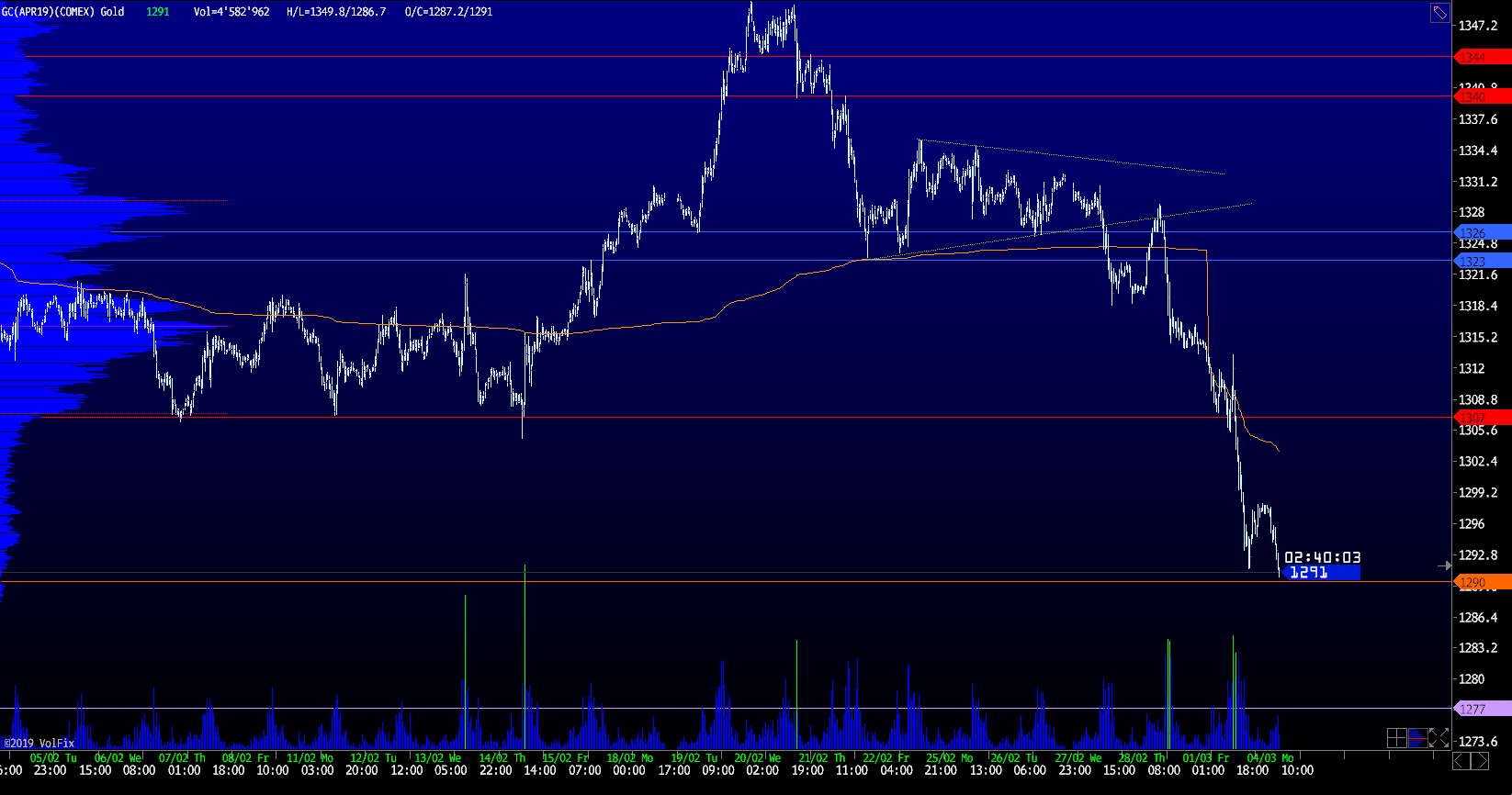Click the GC(APR19)(COMEX) Gold instrument title
The height and width of the screenshot is (795, 1512).
[63, 12]
